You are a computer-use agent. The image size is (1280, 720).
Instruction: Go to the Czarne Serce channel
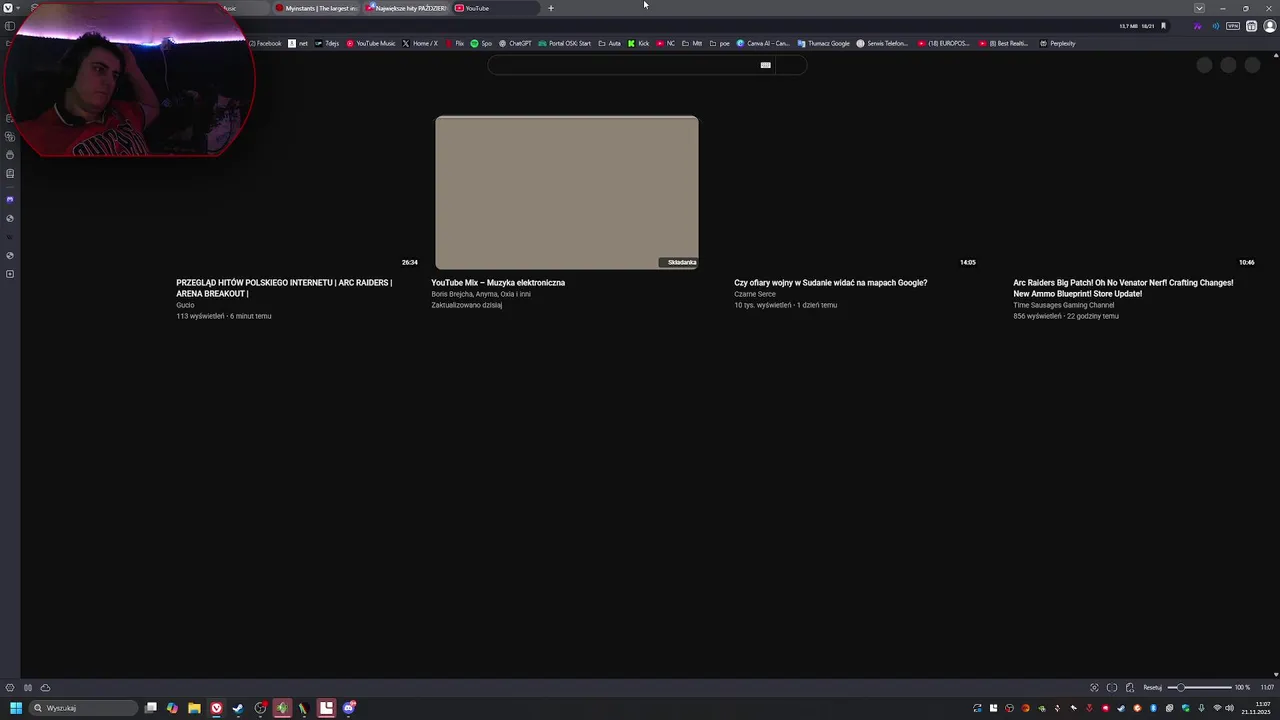[x=755, y=294]
